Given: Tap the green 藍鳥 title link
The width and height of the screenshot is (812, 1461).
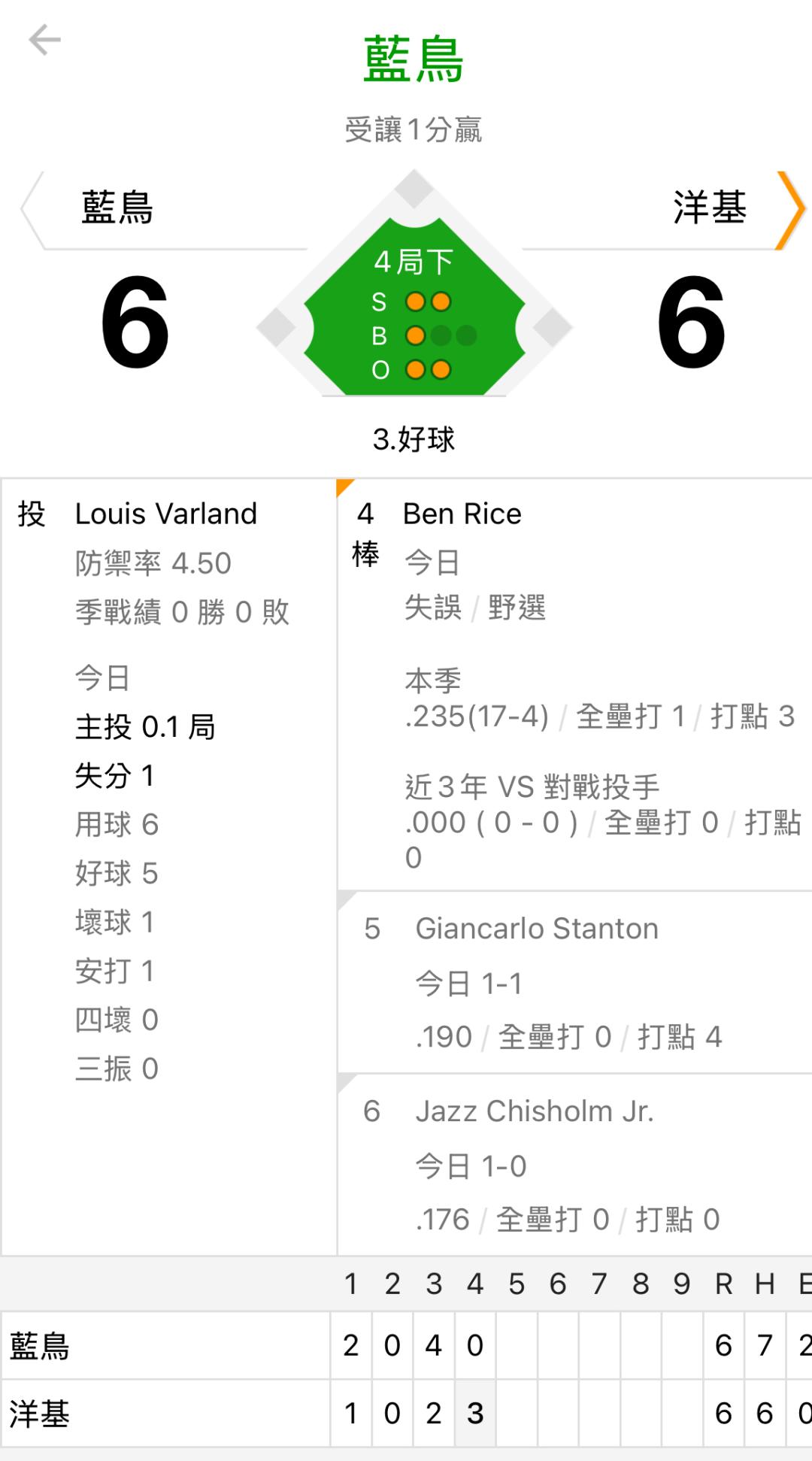Looking at the screenshot, I should click(414, 59).
